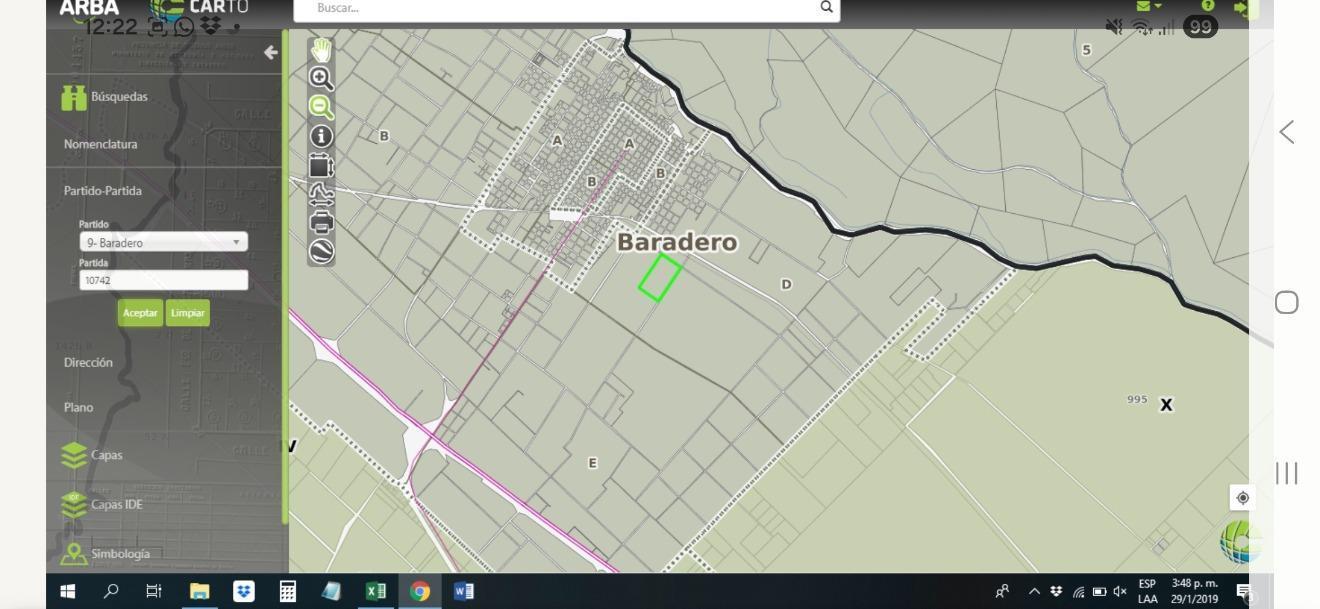This screenshot has width=1320, height=609.
Task: Click the sidebar green vertical scrollbar
Action: [285, 277]
